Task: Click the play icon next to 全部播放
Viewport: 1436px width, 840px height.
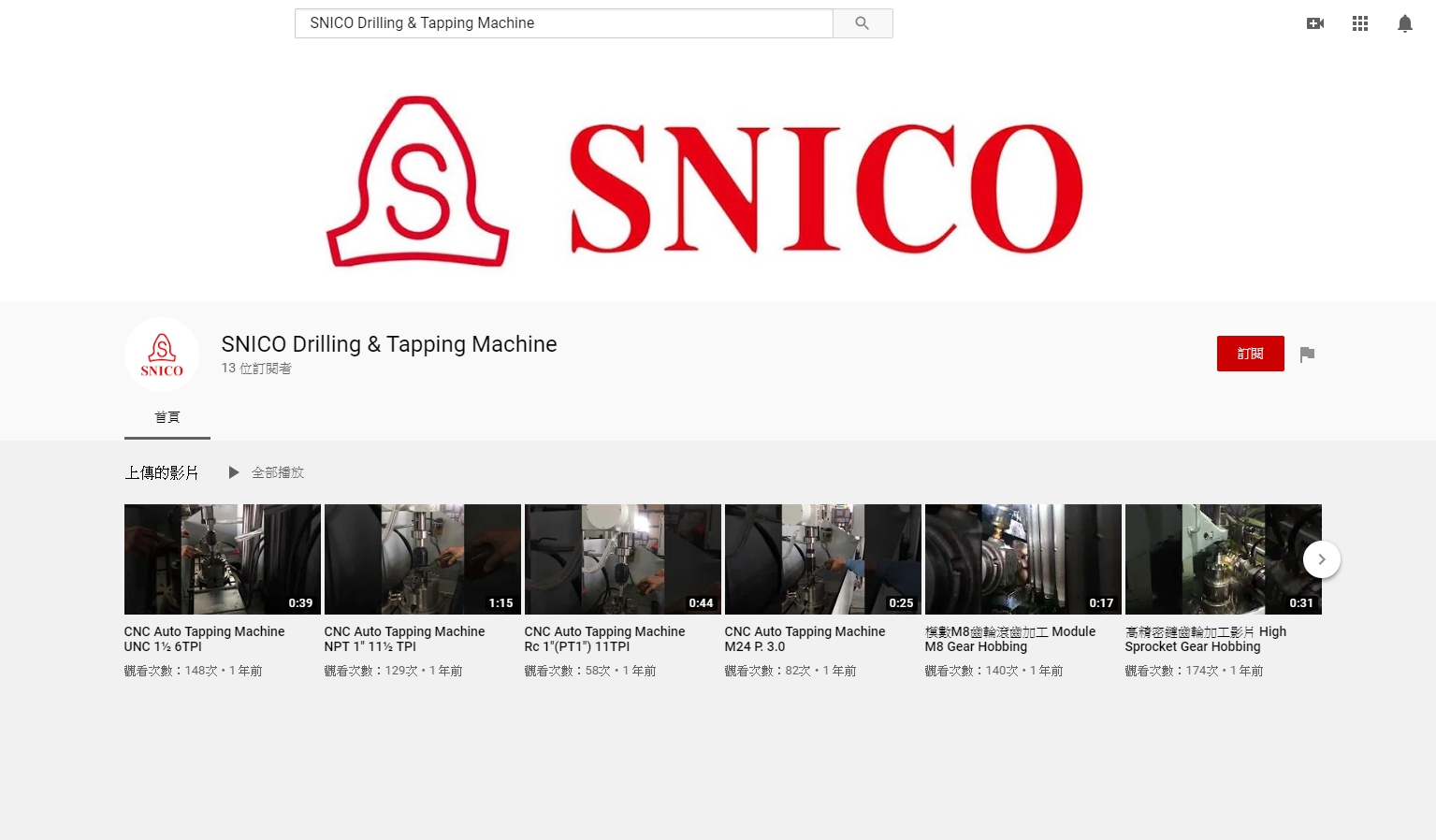Action: (233, 472)
